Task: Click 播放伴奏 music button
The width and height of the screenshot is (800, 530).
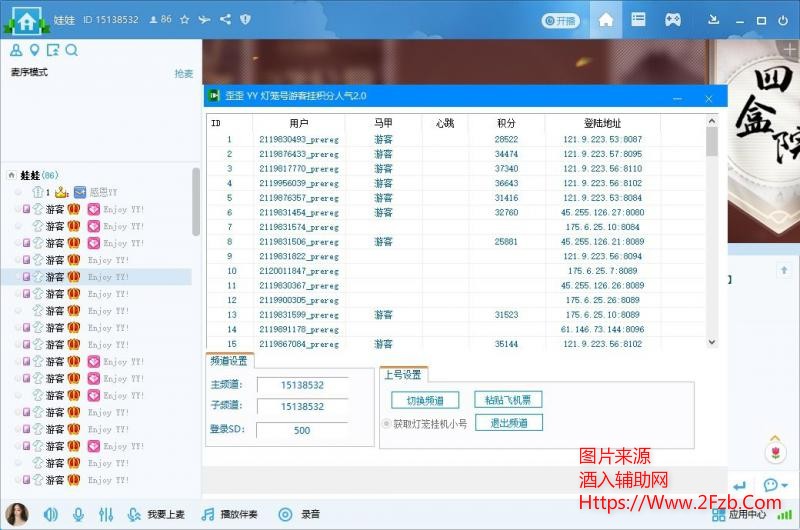Action: coord(230,514)
